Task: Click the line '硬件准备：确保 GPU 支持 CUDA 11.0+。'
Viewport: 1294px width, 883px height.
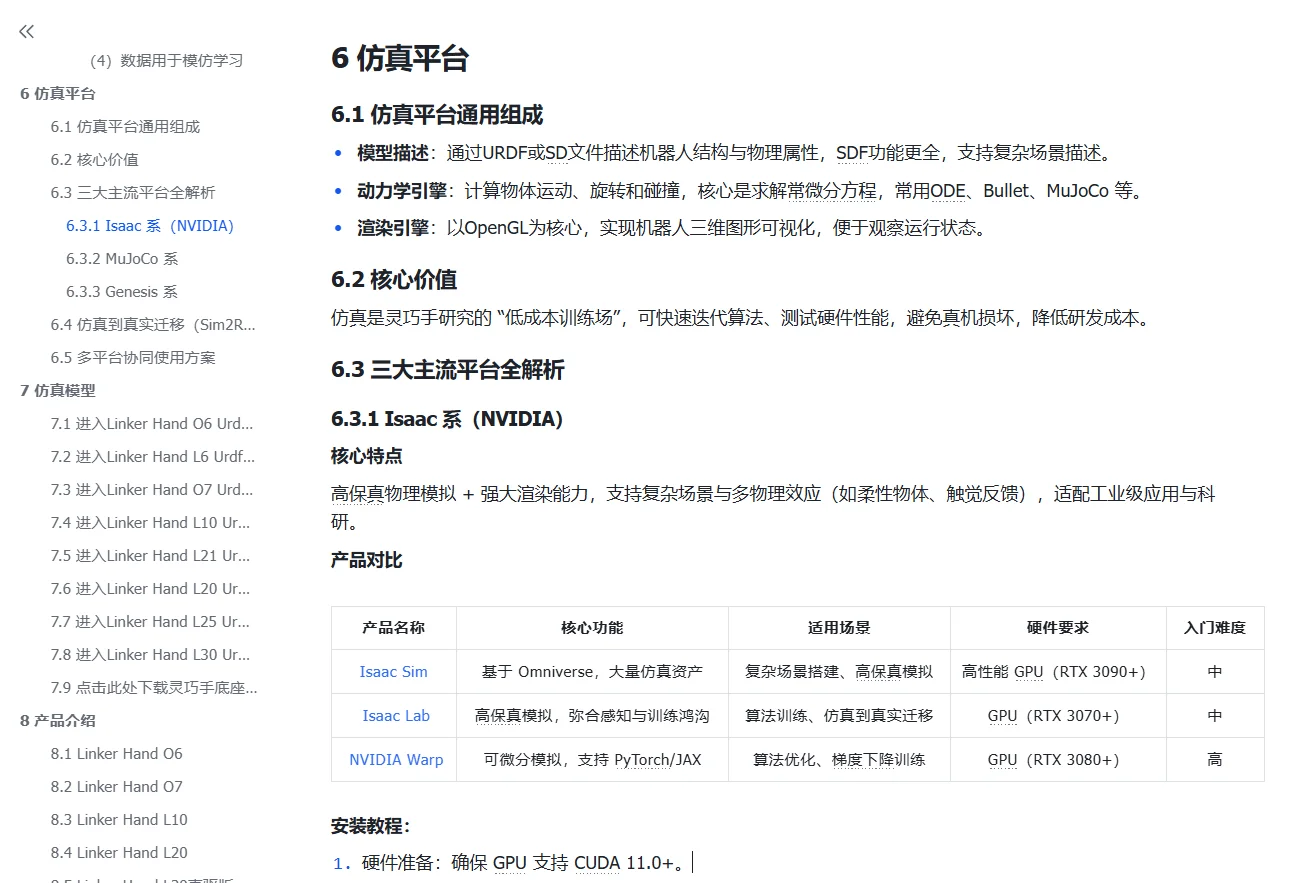Action: point(523,862)
